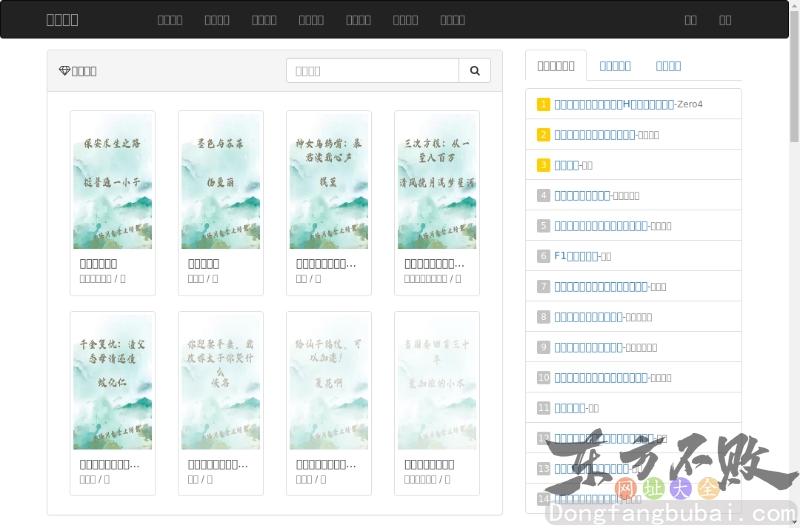The image size is (800, 528).
Task: Click the rightmost link in the top navbar
Action: tap(725, 19)
